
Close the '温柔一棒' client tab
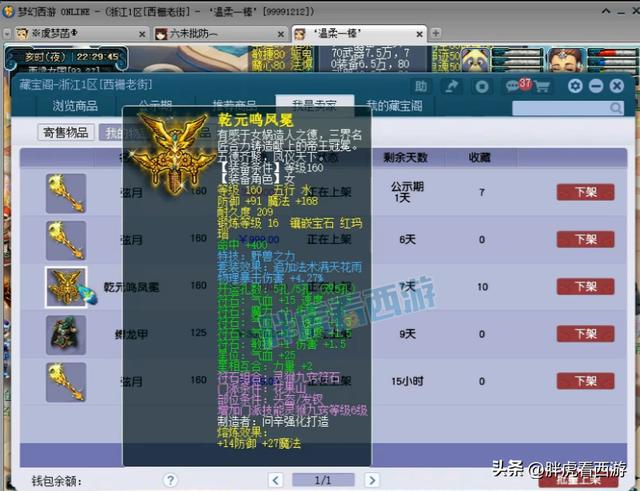419,34
